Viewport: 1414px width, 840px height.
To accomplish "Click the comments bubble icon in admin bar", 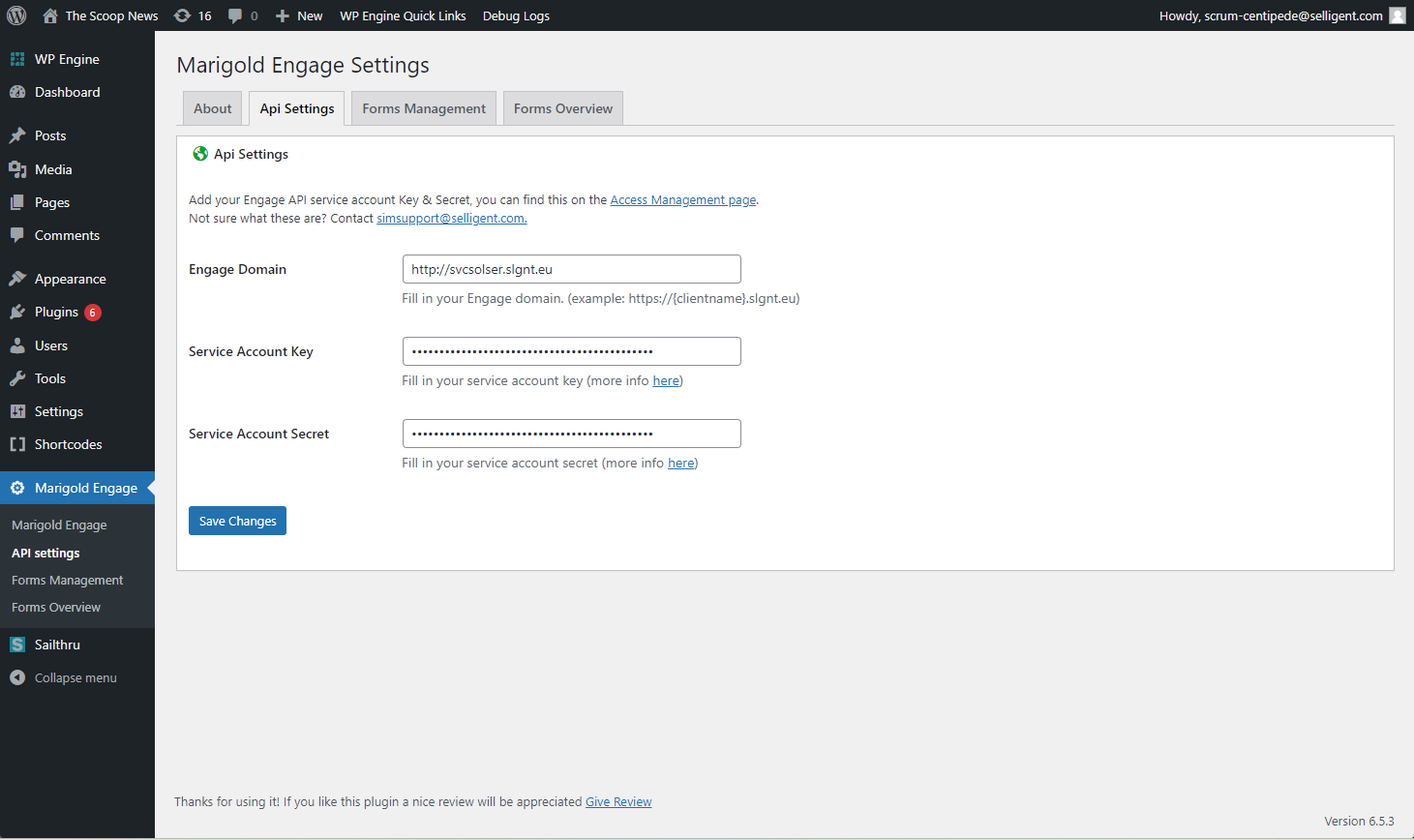I will coord(235,15).
